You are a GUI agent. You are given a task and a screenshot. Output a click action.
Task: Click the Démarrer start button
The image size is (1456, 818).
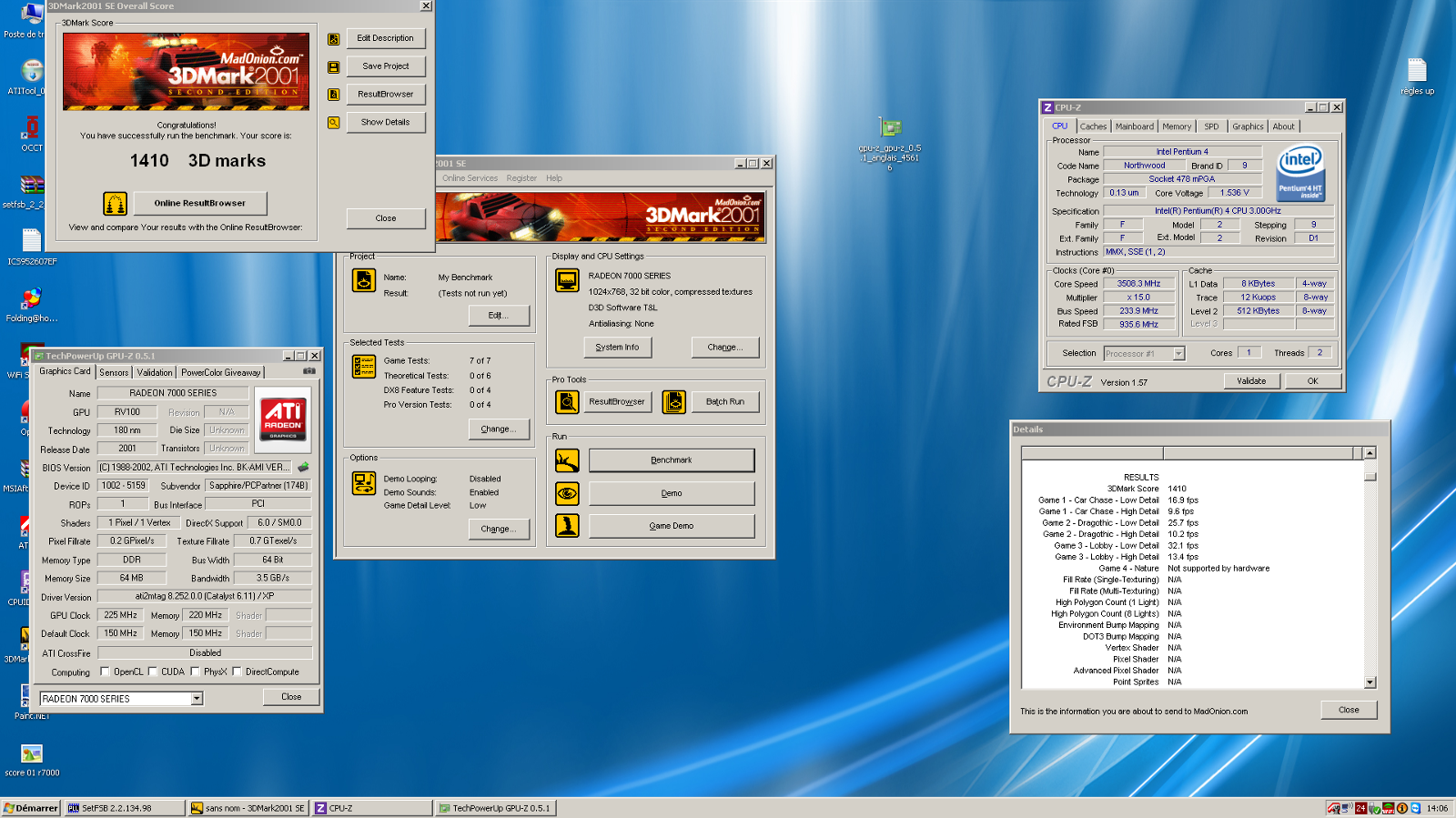pyautogui.click(x=31, y=808)
